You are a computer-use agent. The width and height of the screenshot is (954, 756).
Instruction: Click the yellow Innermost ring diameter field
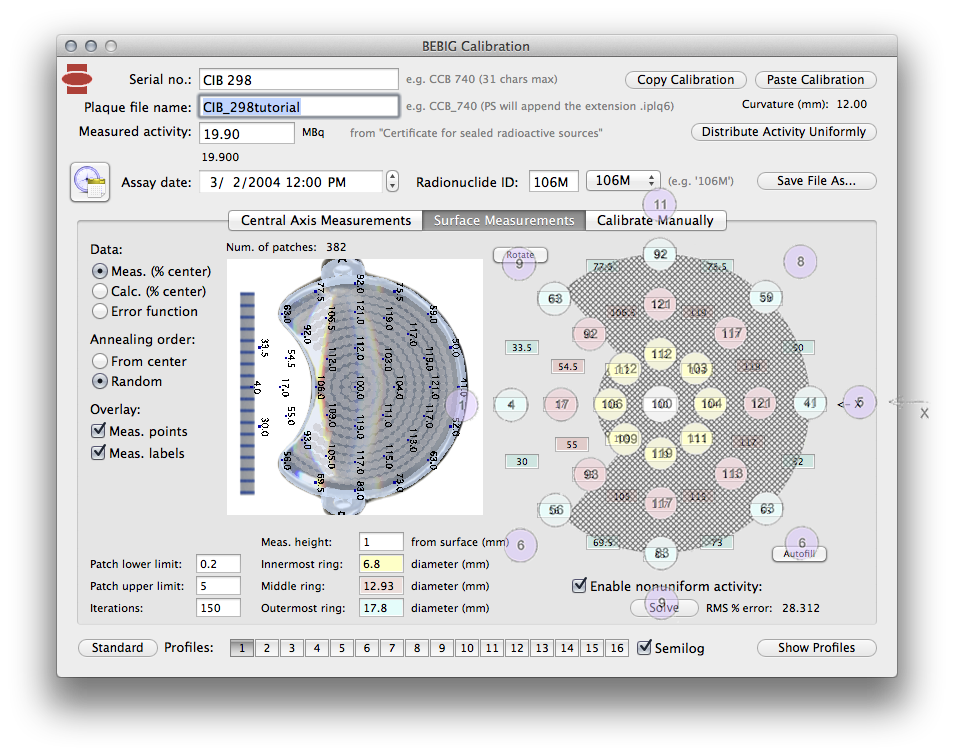(x=381, y=564)
